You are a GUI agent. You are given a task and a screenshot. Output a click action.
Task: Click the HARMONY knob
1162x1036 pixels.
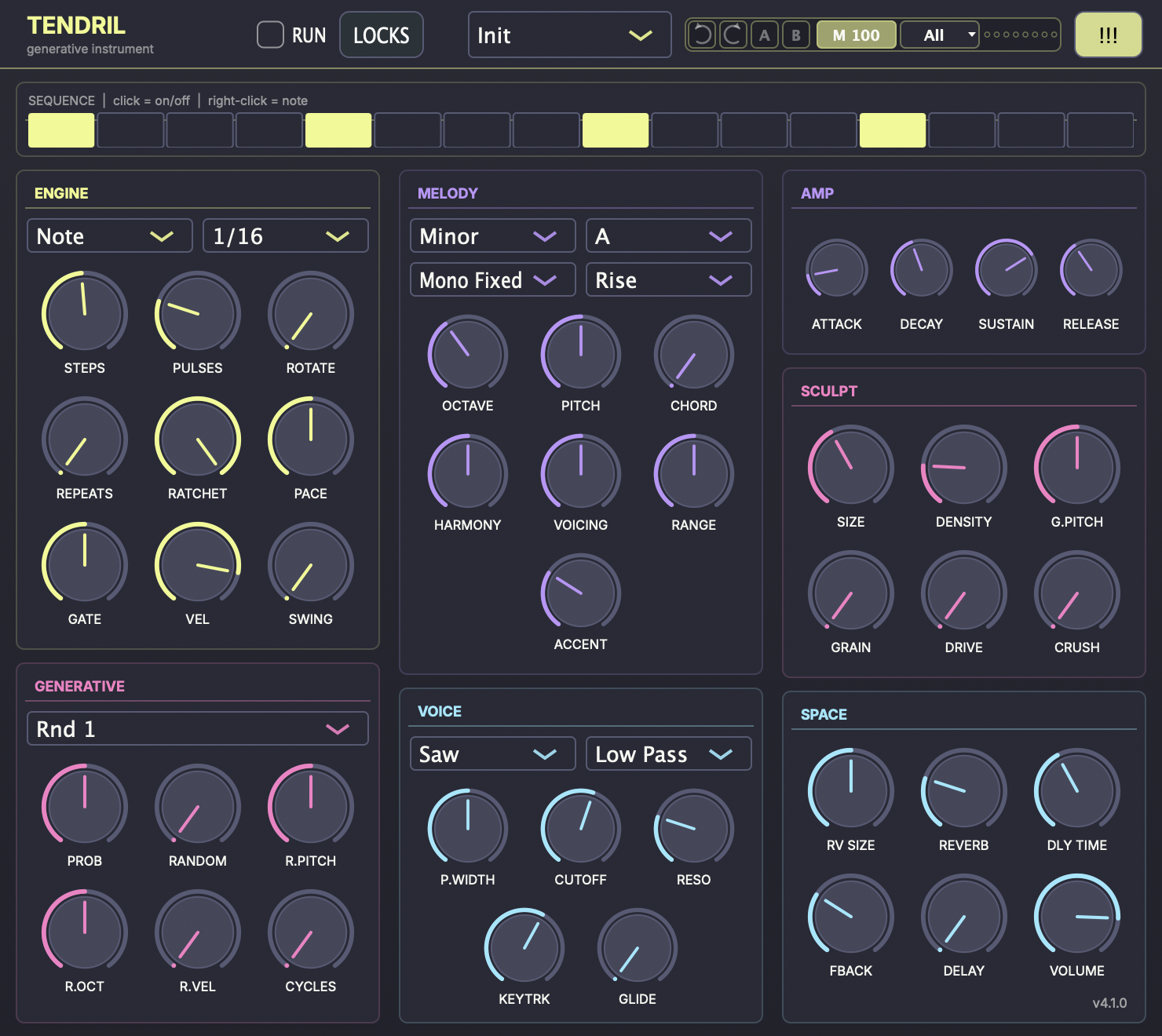(468, 473)
